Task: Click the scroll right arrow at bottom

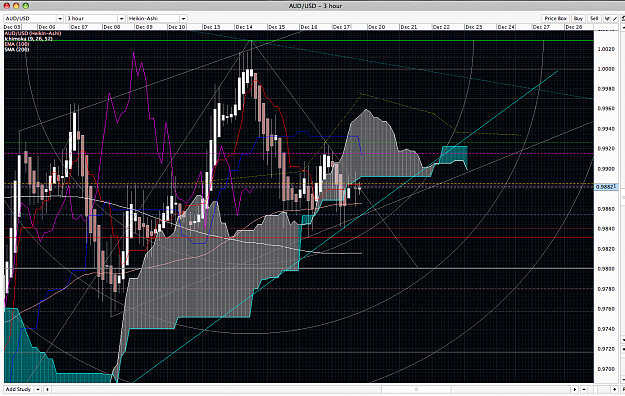Action: [x=574, y=389]
